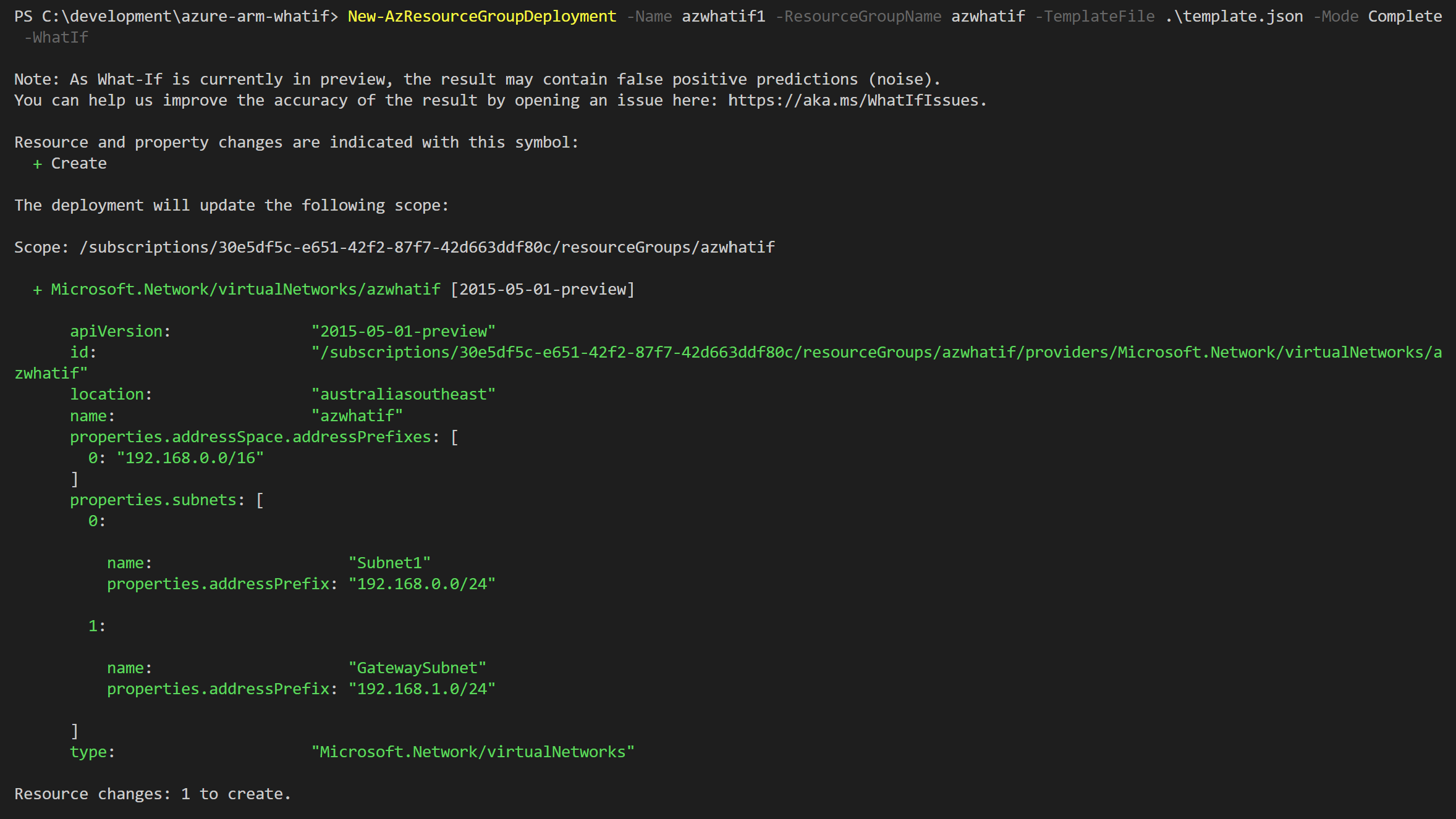The image size is (1456, 819).
Task: Click the PS C:\development\azure-arm-whatif> prompt
Action: tap(176, 16)
